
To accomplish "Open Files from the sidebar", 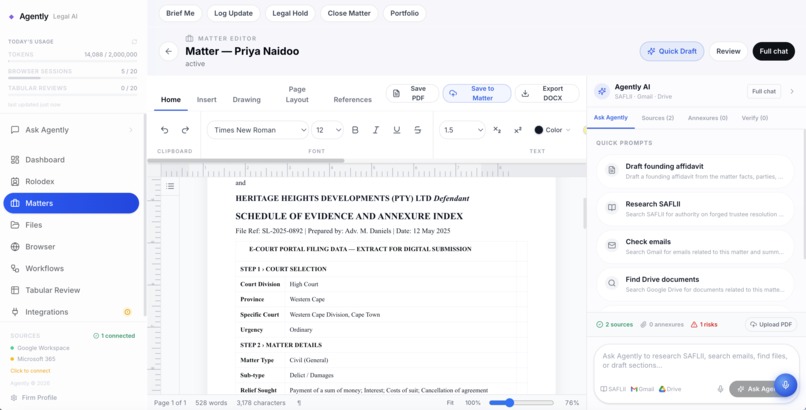I will click(71, 225).
